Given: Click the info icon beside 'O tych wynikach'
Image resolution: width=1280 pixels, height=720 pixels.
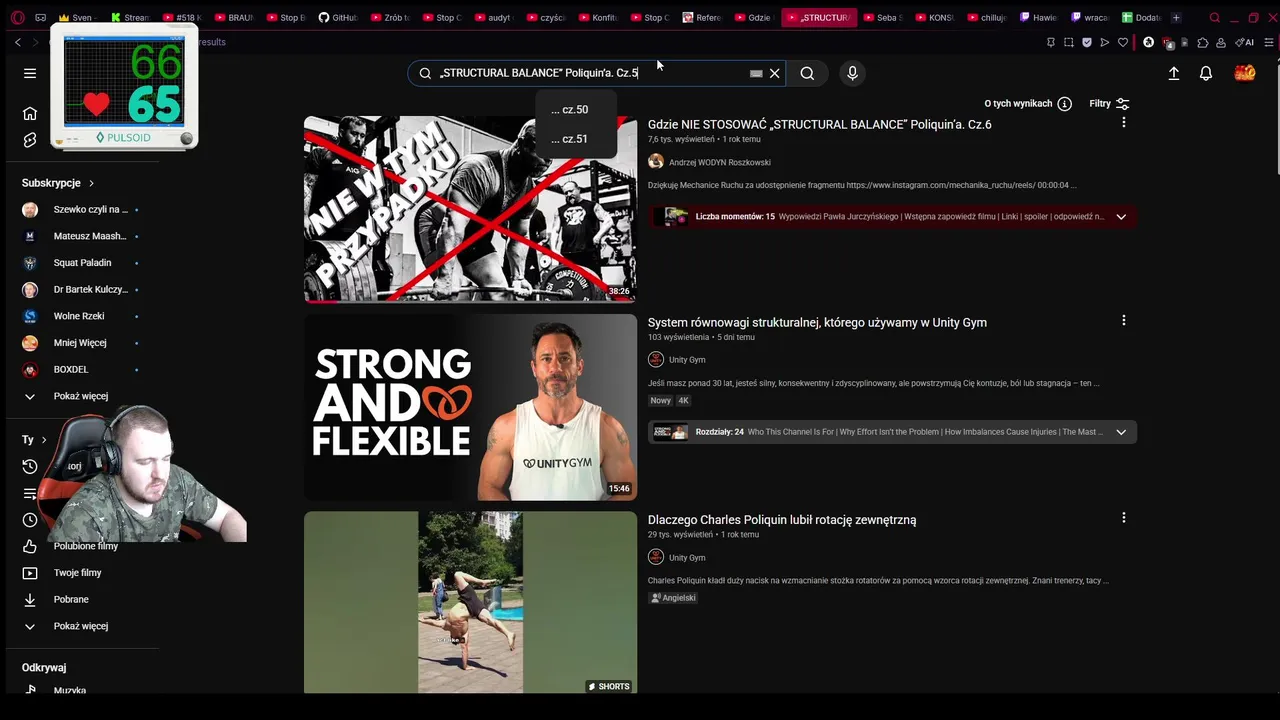Looking at the screenshot, I should (x=1064, y=104).
